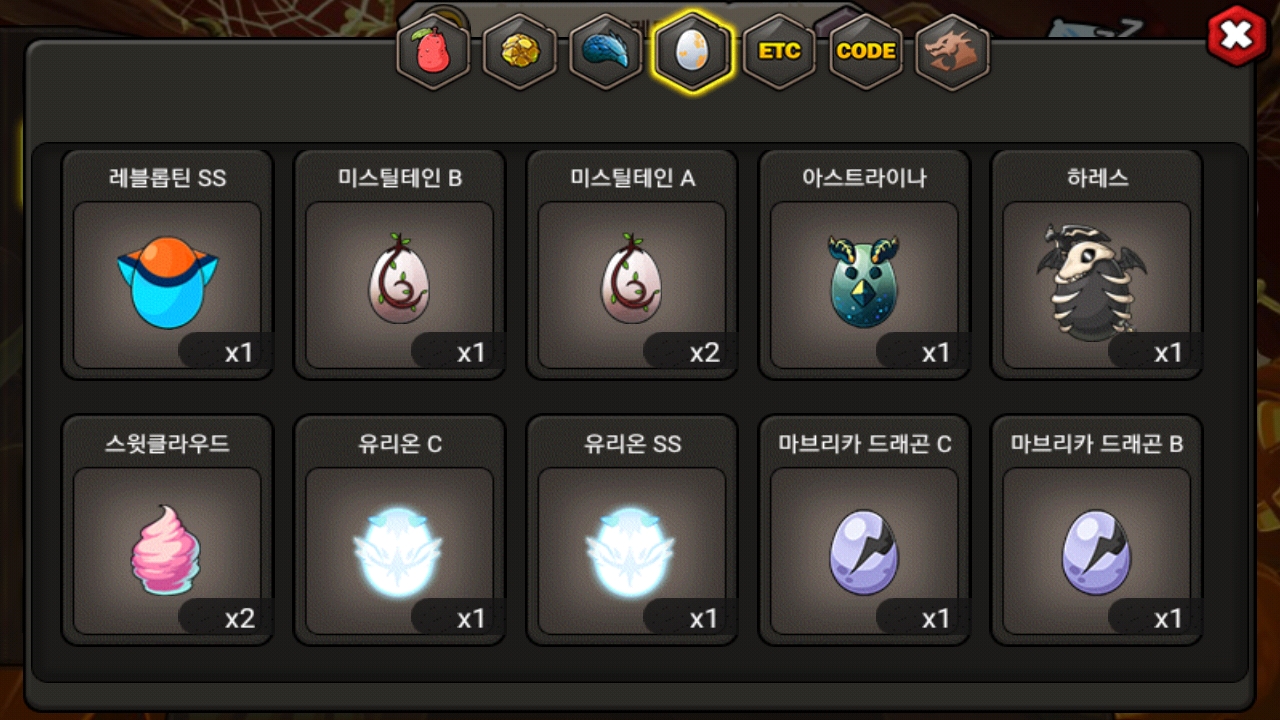Select the 레블롭틴 SS egg item
Screen dimensions: 1280x720
click(167, 265)
